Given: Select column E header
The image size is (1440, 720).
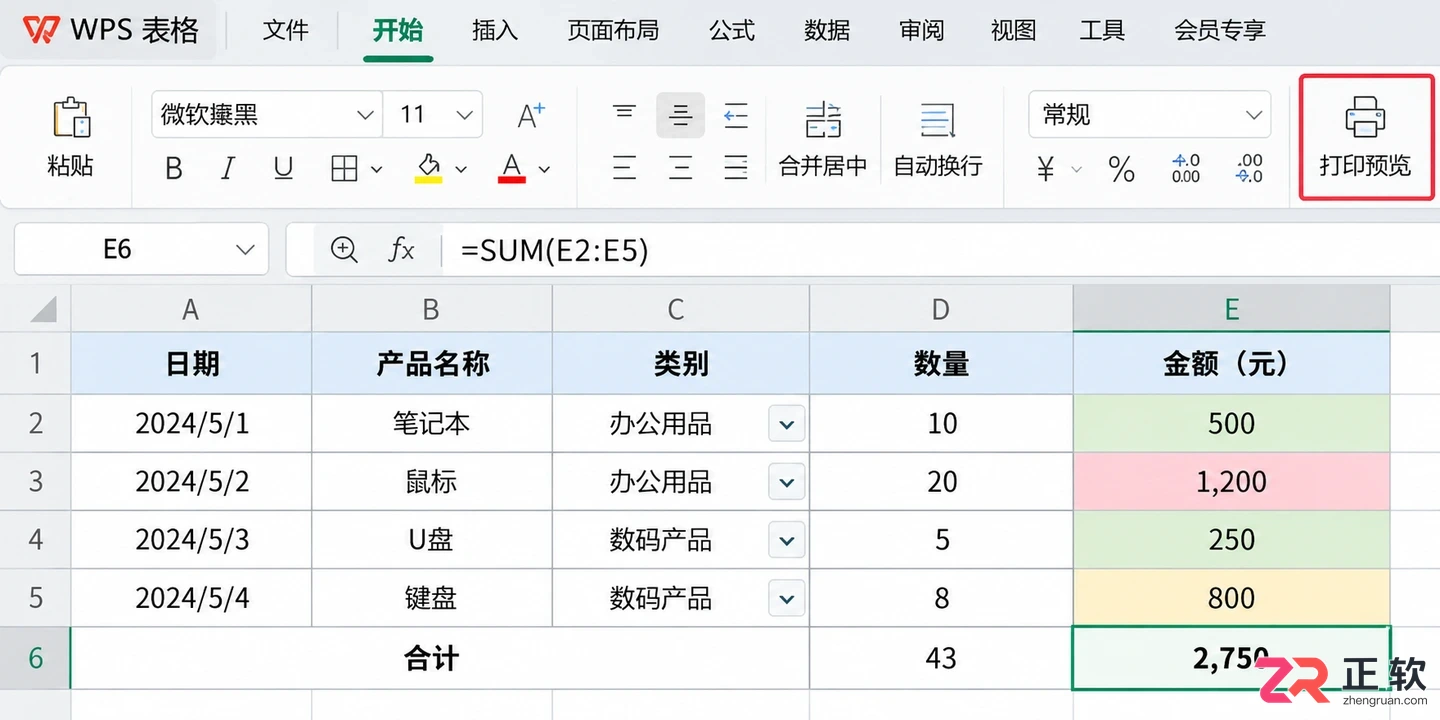Looking at the screenshot, I should [x=1231, y=309].
